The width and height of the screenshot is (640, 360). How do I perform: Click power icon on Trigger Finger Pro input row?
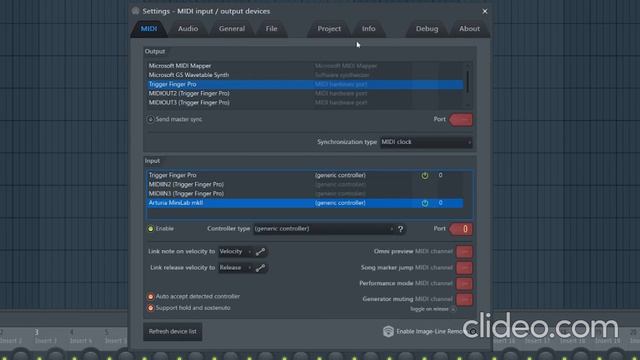pos(425,176)
